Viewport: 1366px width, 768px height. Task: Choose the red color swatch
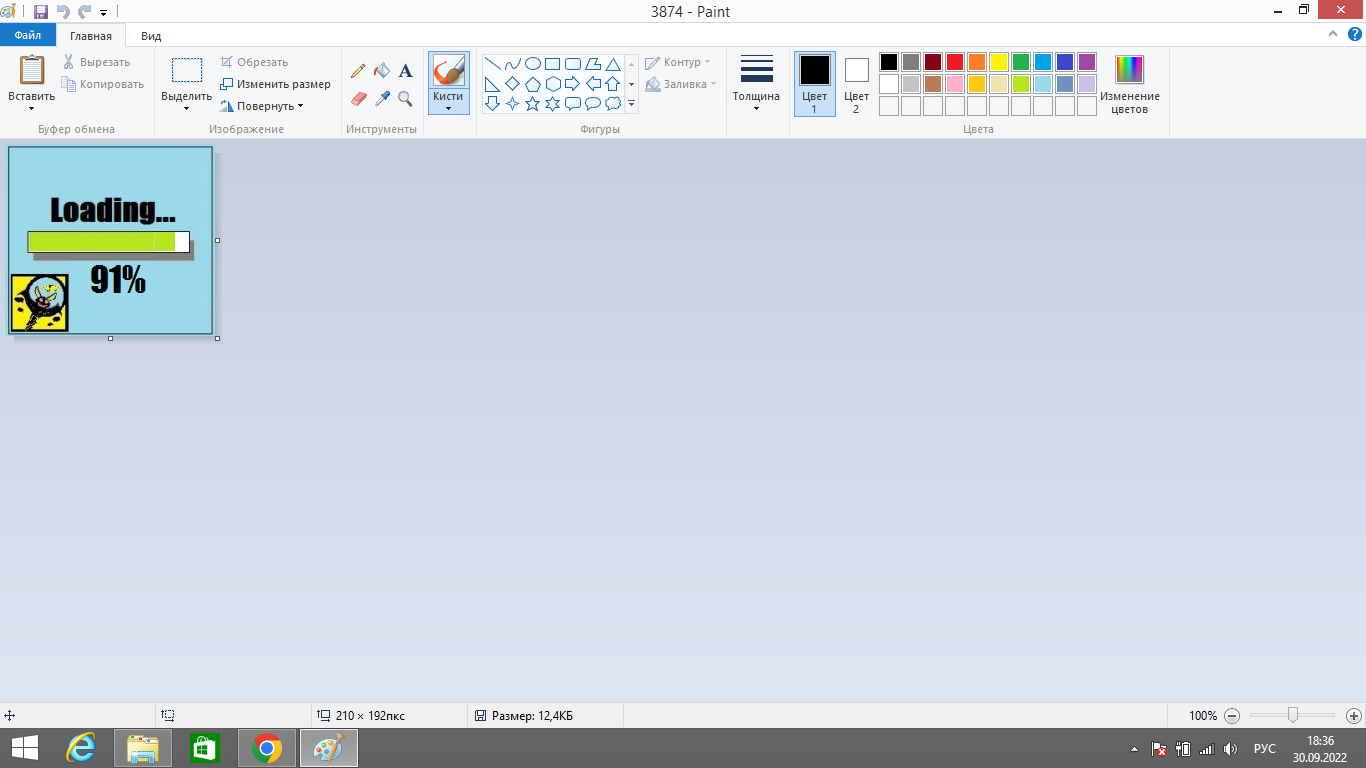(955, 62)
